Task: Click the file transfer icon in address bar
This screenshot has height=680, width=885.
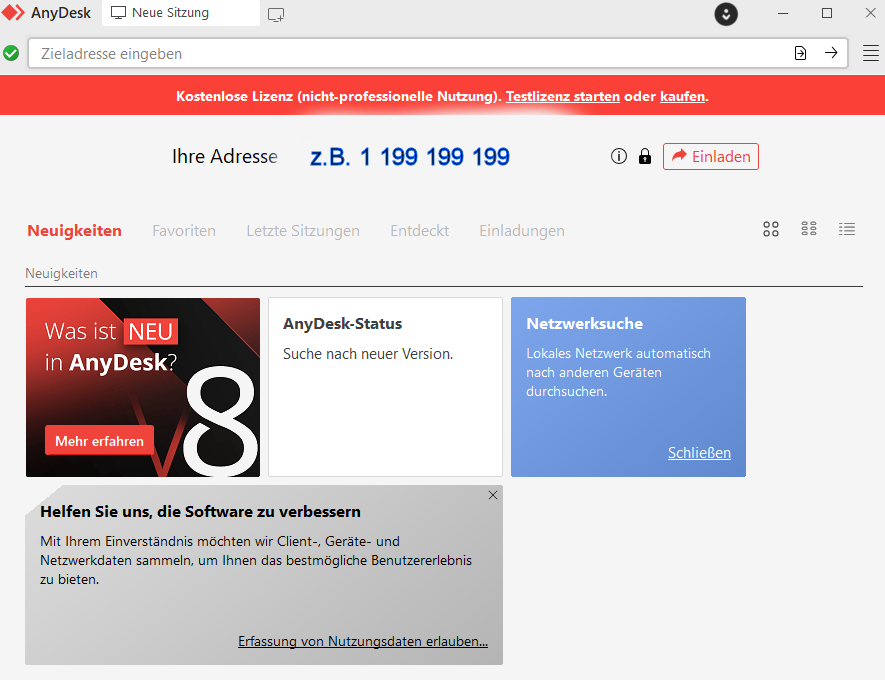Action: (x=800, y=53)
